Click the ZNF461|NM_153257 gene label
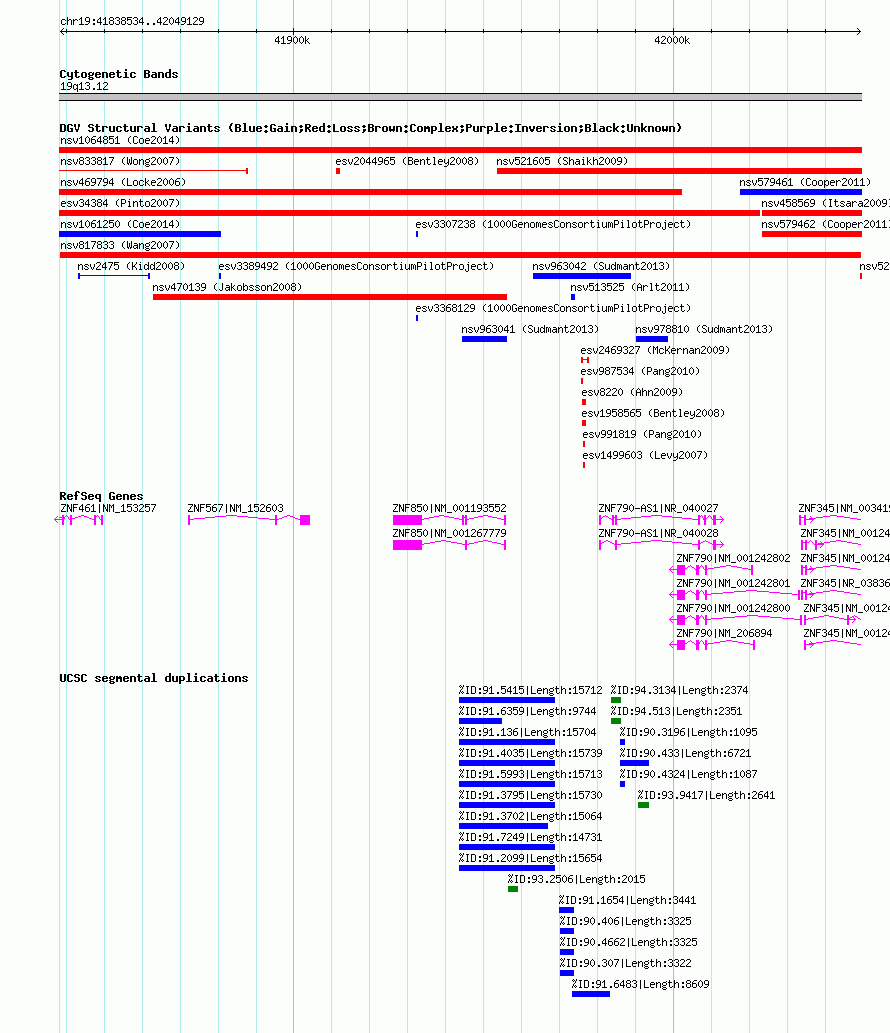This screenshot has width=890, height=1033. 108,509
